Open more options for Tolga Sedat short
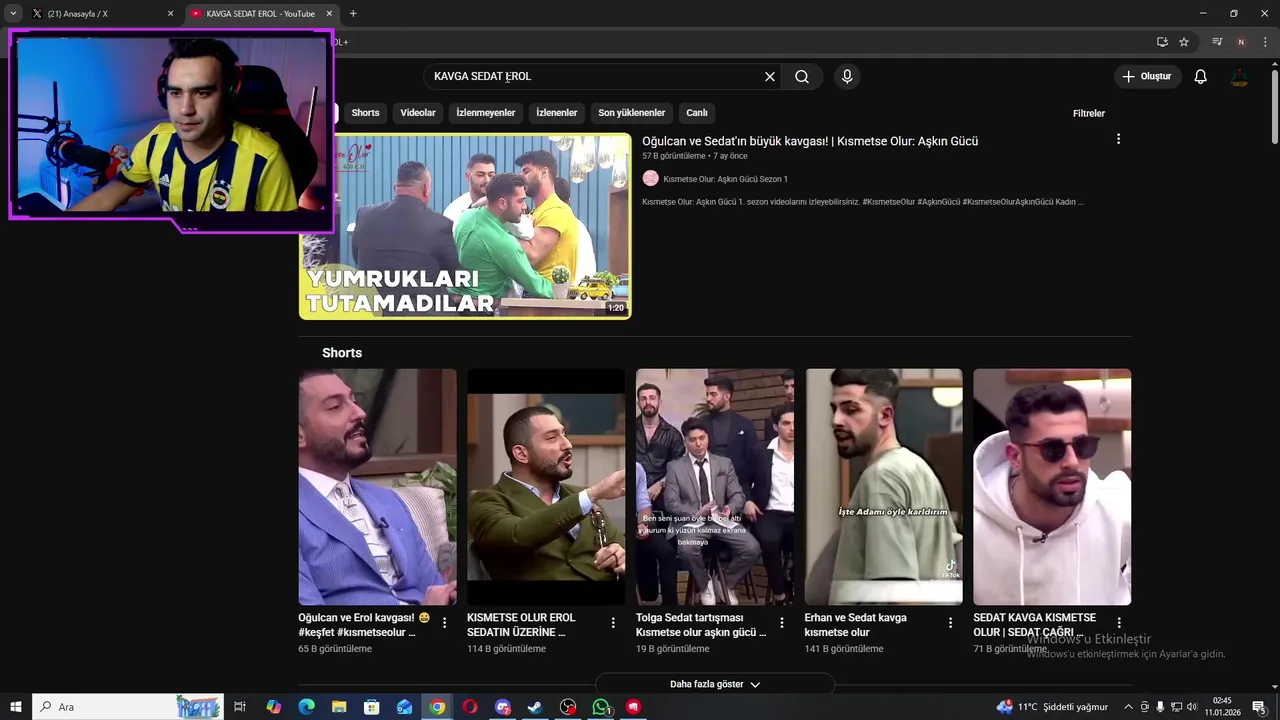This screenshot has width=1280, height=720. click(x=782, y=623)
